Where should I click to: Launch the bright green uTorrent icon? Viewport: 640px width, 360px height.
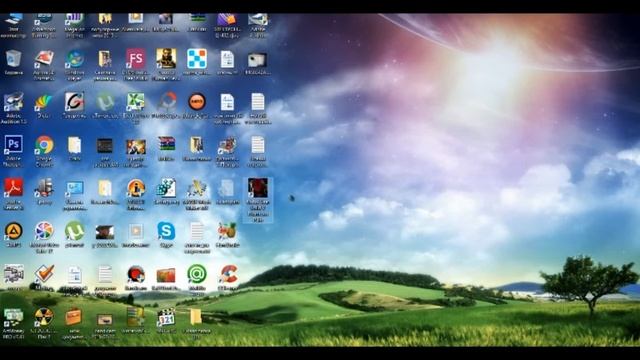pyautogui.click(x=75, y=231)
